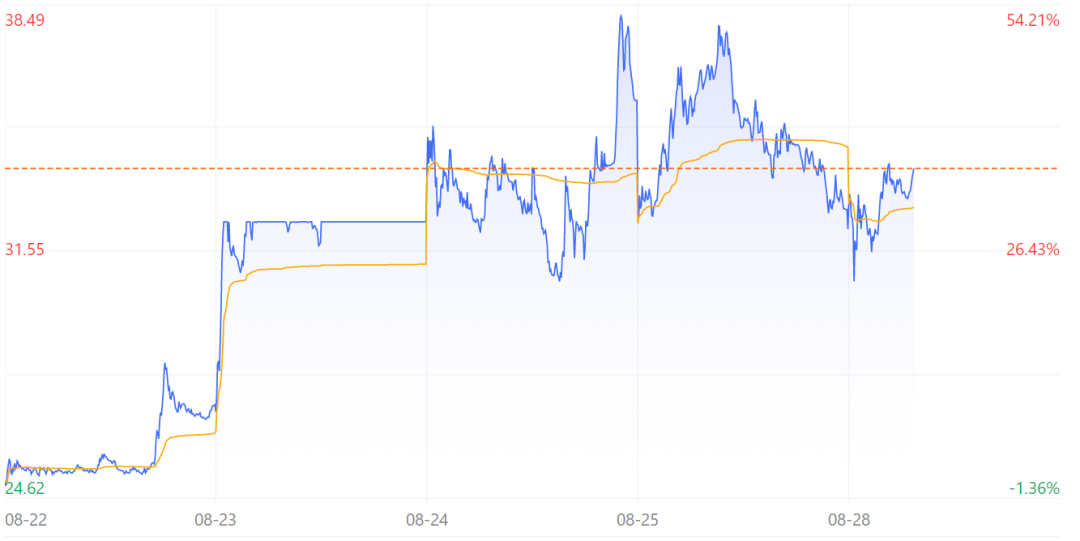Screen dimensions: 1080x541
Task: Click the blue line's flat plateau on 08-23
Action: coord(372,221)
